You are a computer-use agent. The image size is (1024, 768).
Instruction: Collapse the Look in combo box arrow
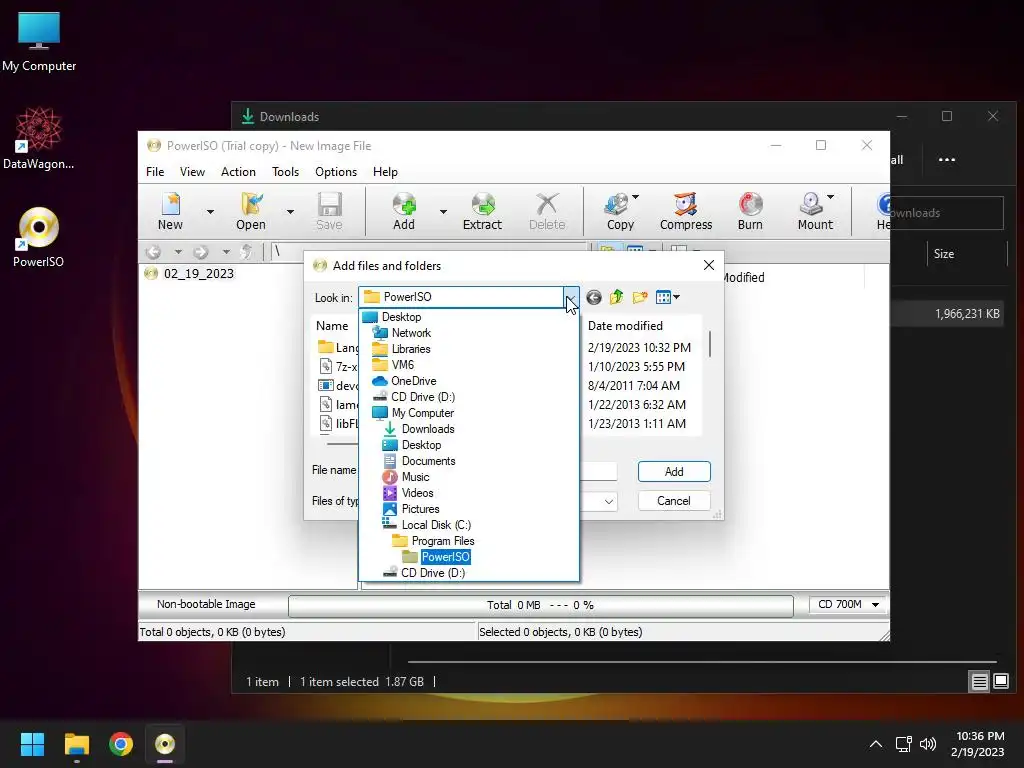click(571, 297)
